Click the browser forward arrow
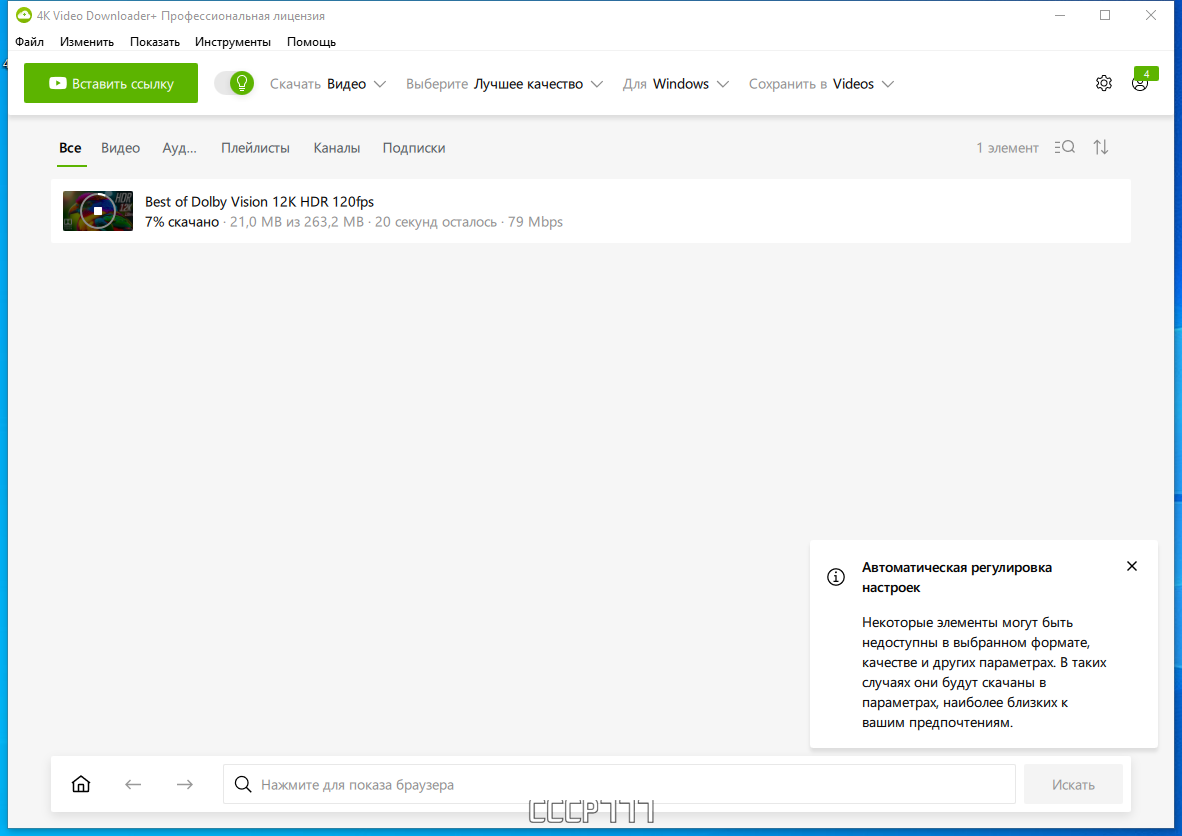The image size is (1182, 836). click(x=185, y=785)
